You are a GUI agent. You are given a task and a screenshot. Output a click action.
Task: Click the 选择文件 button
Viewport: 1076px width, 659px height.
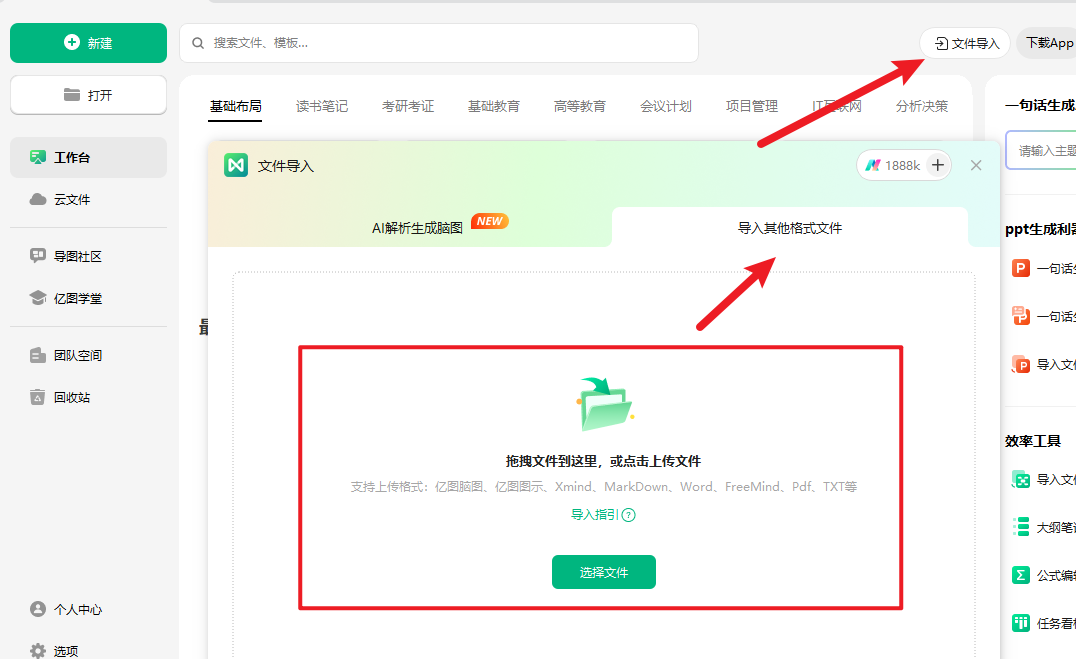coord(604,572)
